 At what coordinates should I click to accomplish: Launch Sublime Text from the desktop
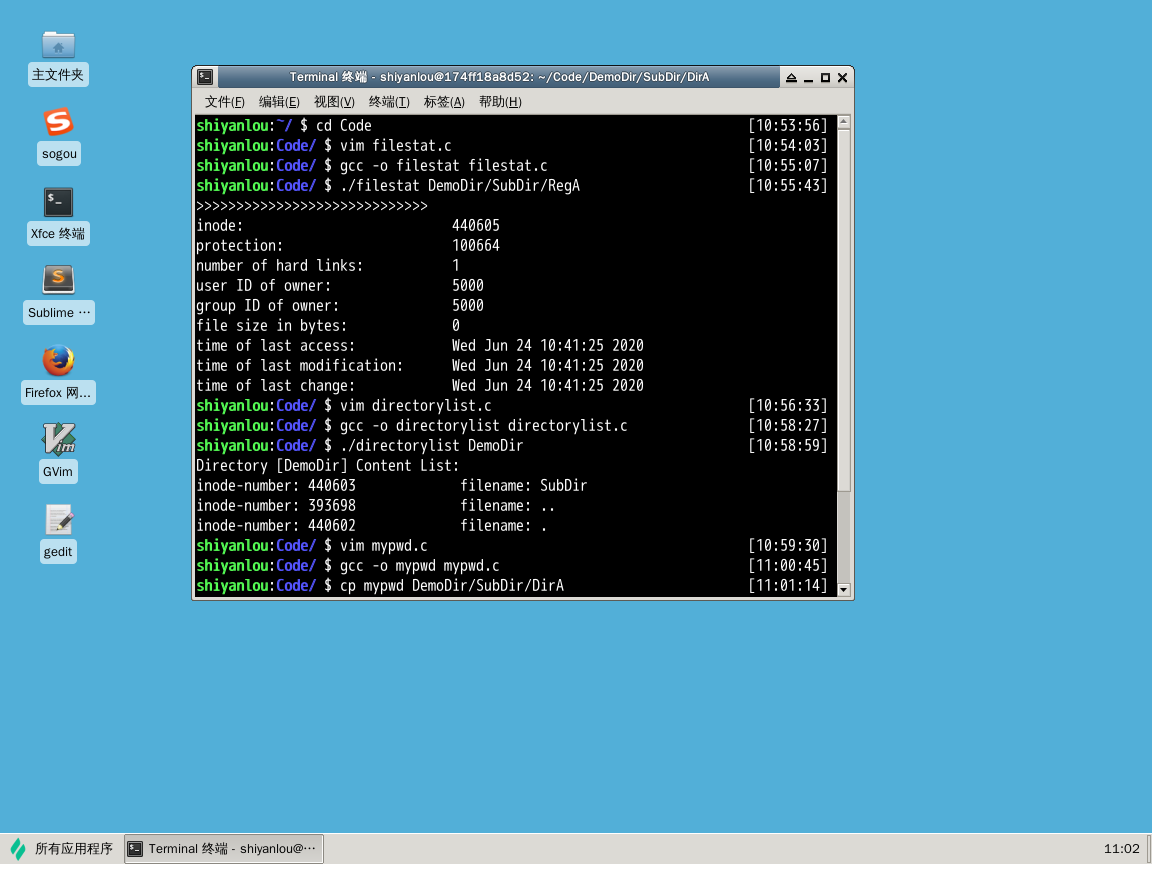tap(58, 281)
